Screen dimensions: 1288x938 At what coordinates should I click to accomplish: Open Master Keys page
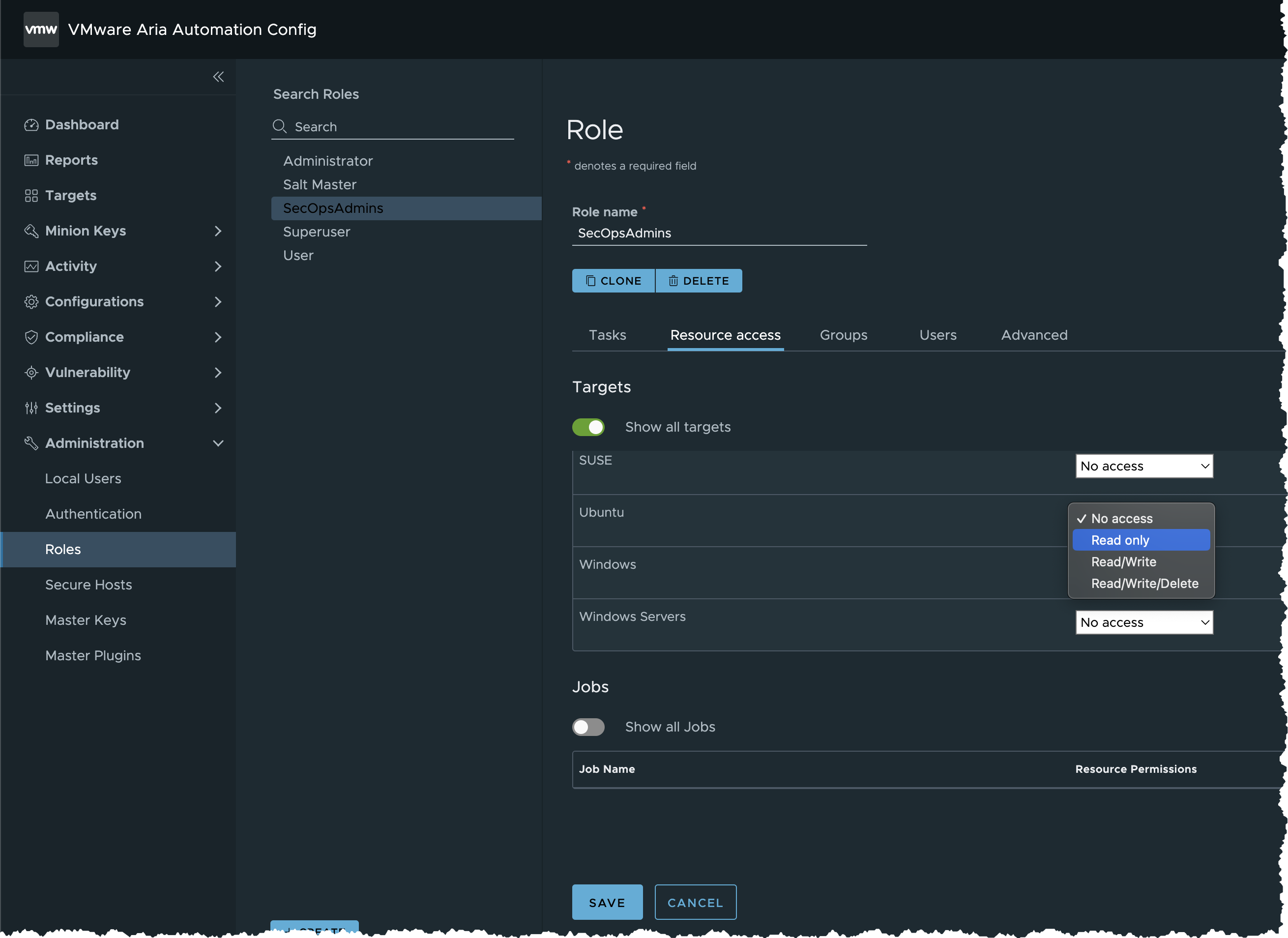tap(86, 620)
